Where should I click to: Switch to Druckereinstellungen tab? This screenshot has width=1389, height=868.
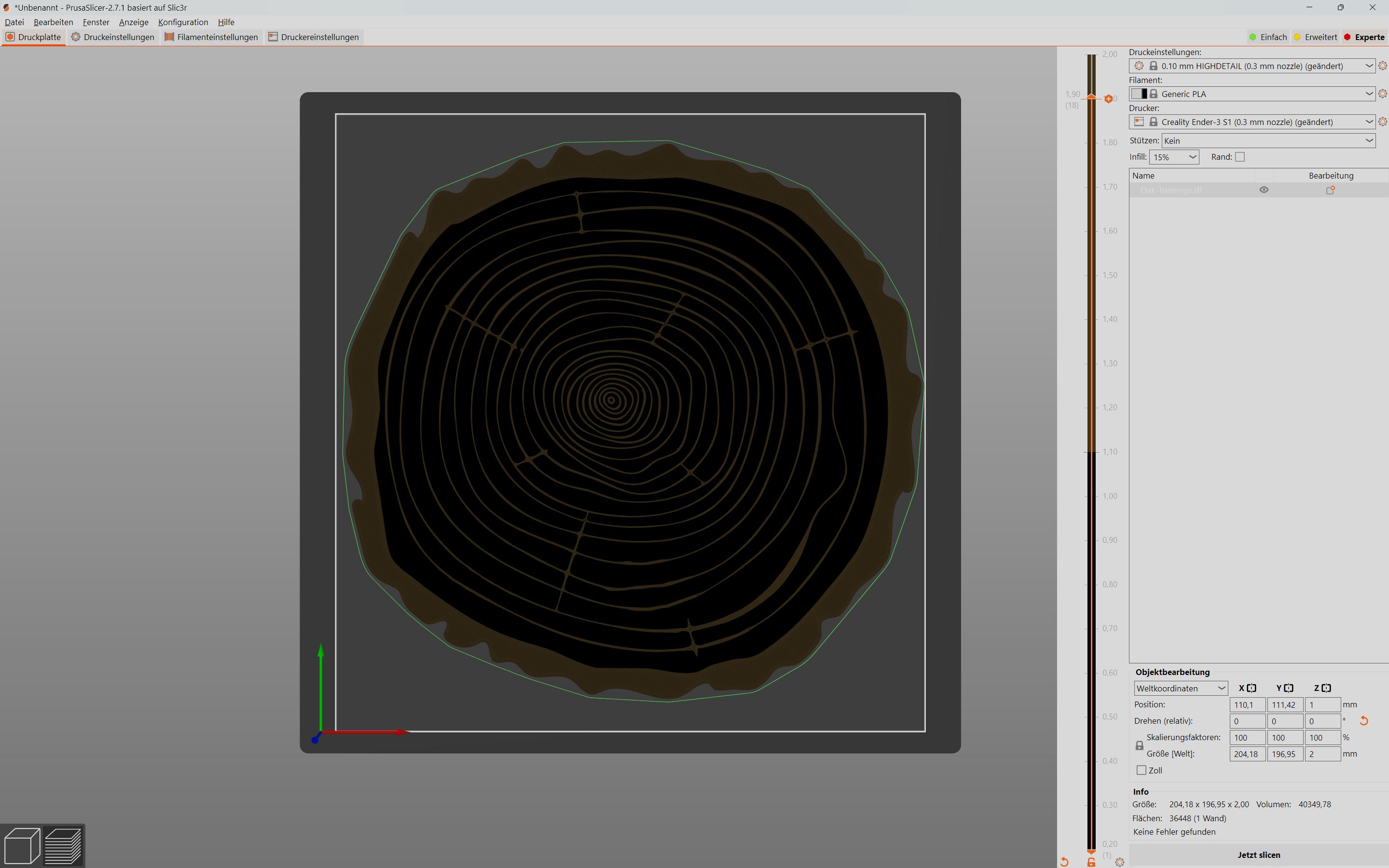[x=314, y=37]
